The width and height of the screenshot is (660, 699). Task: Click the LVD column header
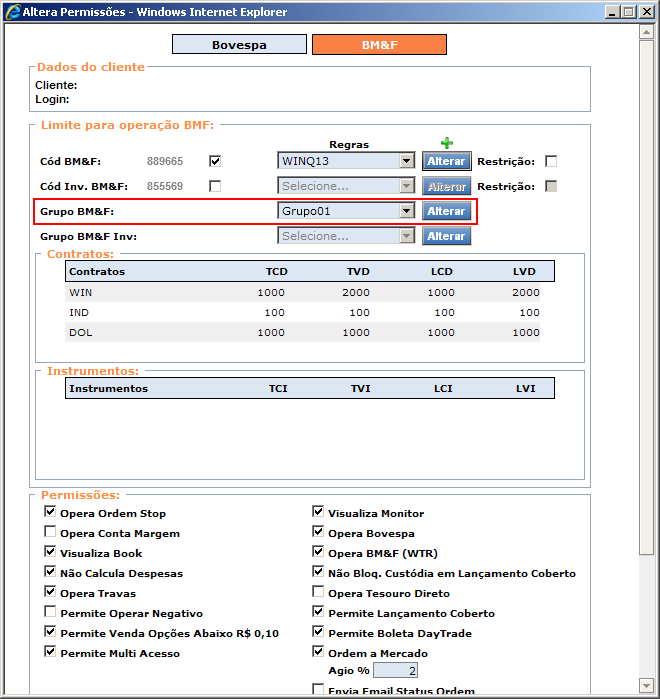524,271
